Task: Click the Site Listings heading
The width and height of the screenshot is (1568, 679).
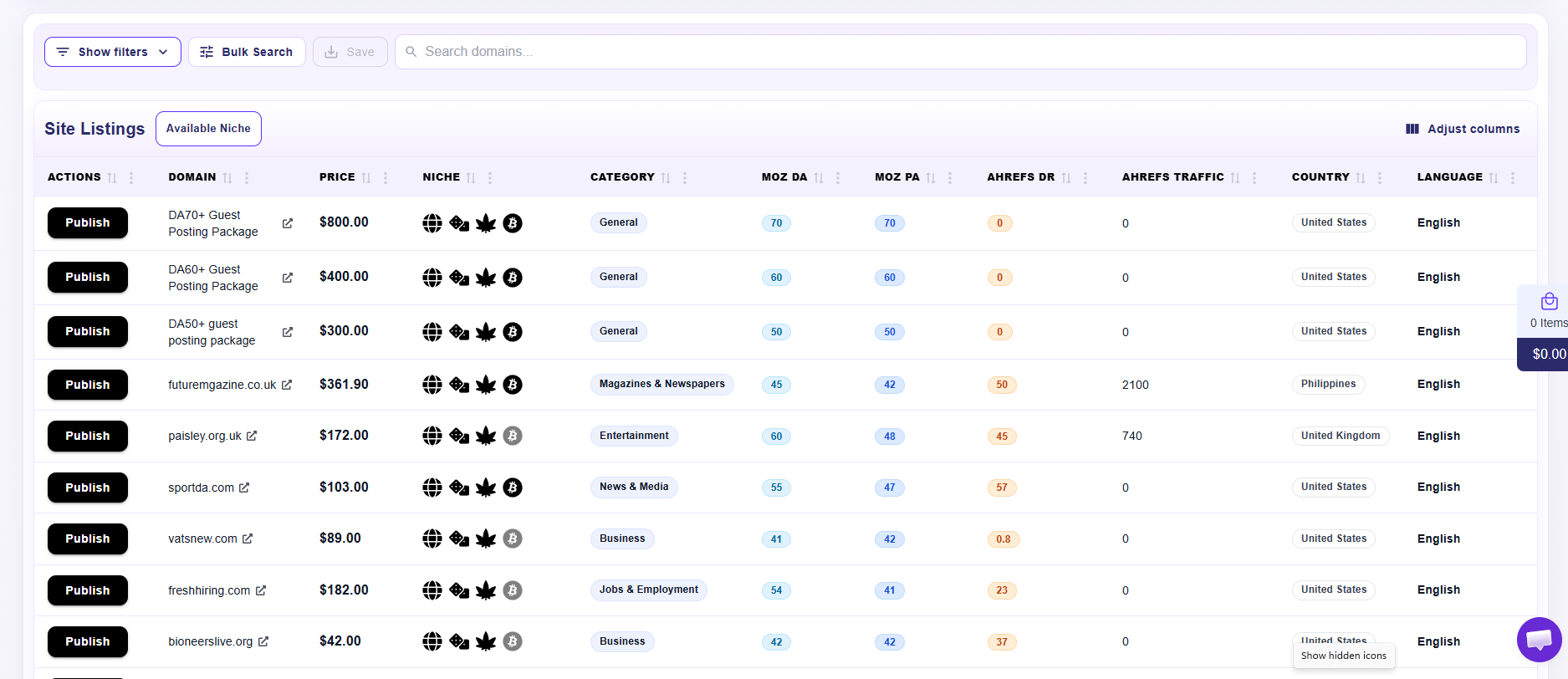Action: 94,129
